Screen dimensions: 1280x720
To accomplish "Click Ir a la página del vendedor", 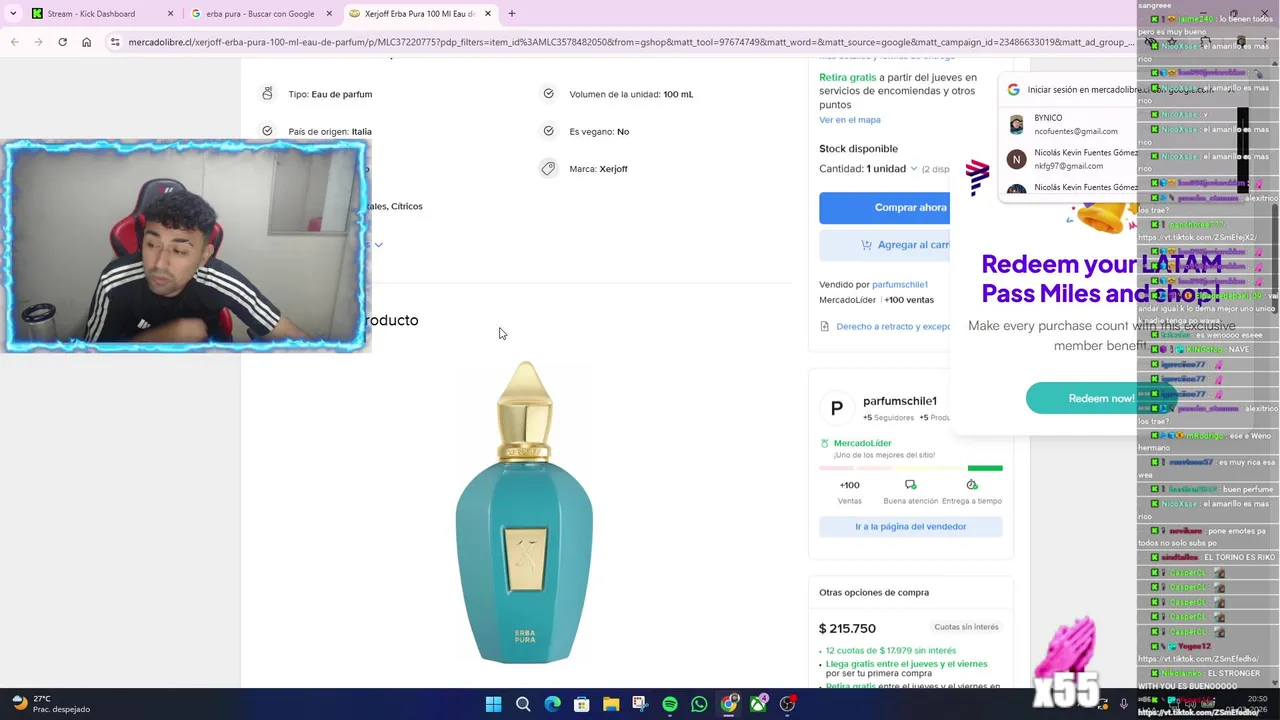I will pos(910,527).
